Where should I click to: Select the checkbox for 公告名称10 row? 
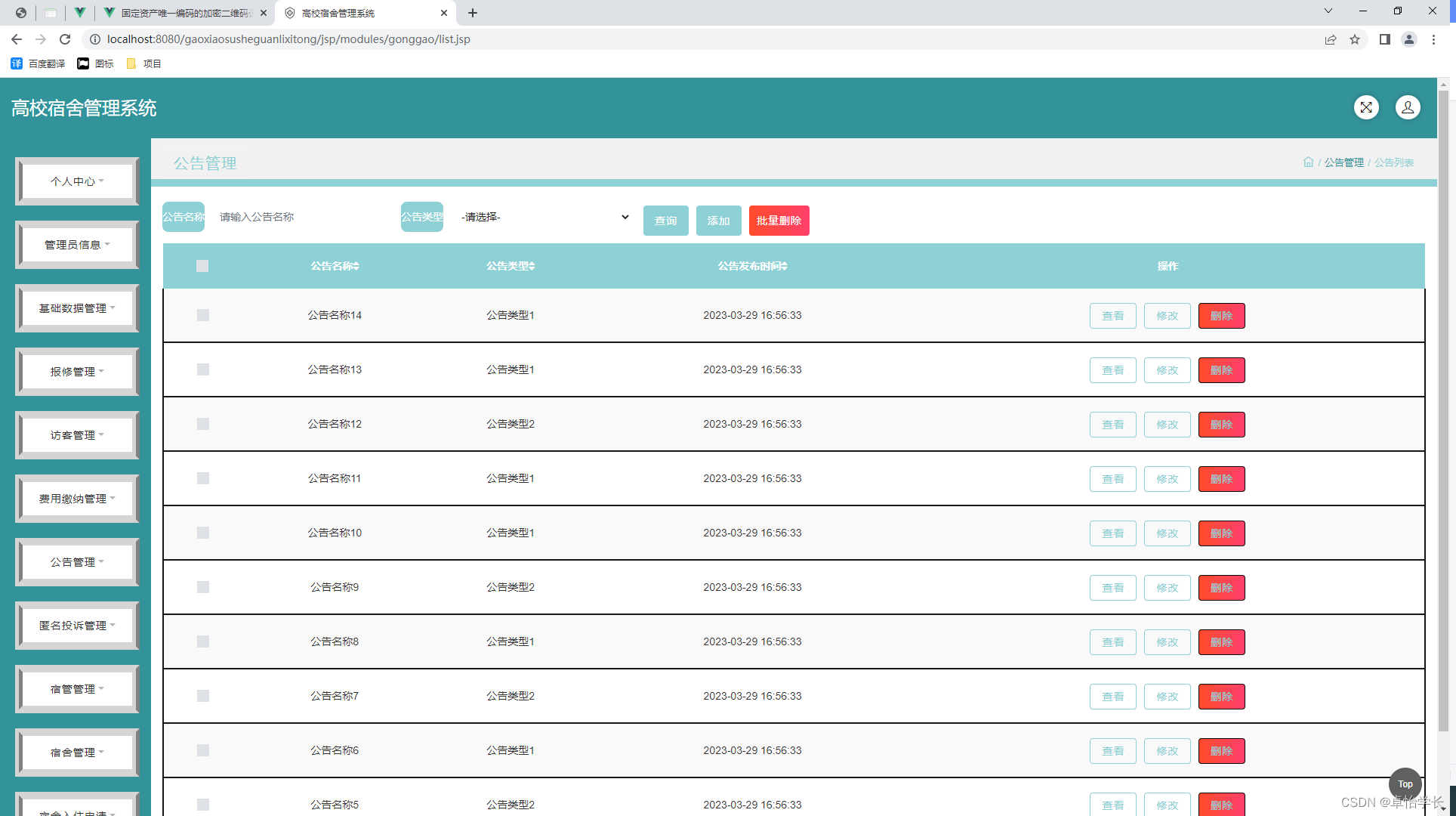[203, 533]
